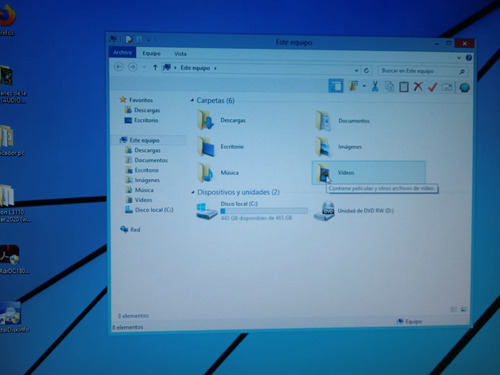Viewport: 500px width, 375px height.
Task: Click quick access New folder icon in title bar
Action: pyautogui.click(x=140, y=40)
